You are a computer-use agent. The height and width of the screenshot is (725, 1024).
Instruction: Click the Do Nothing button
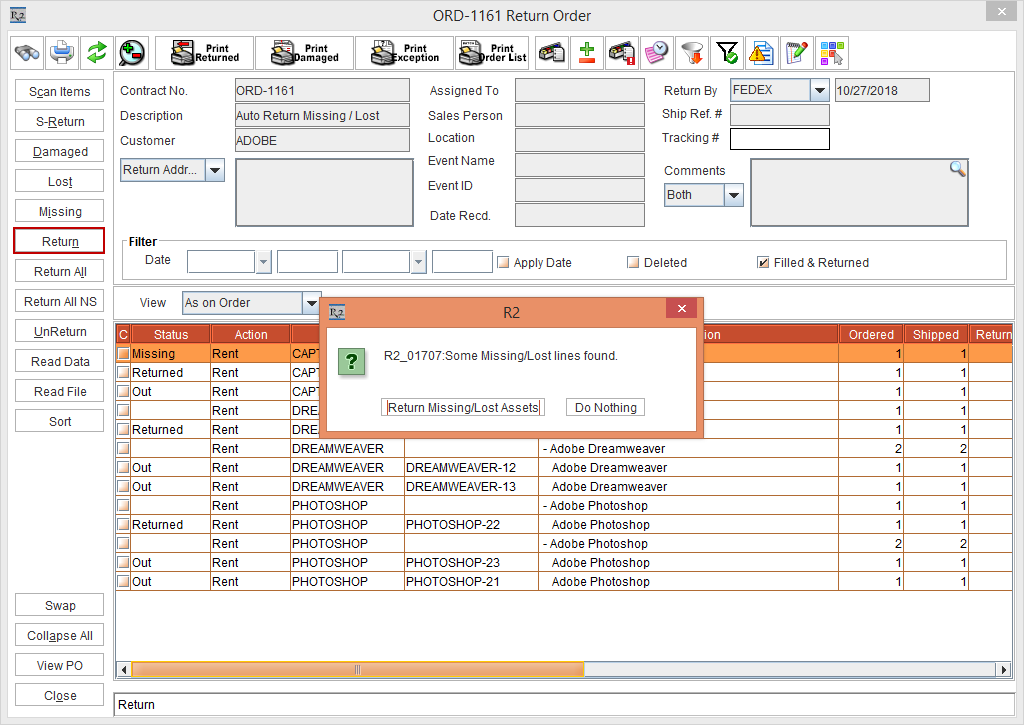click(x=605, y=408)
